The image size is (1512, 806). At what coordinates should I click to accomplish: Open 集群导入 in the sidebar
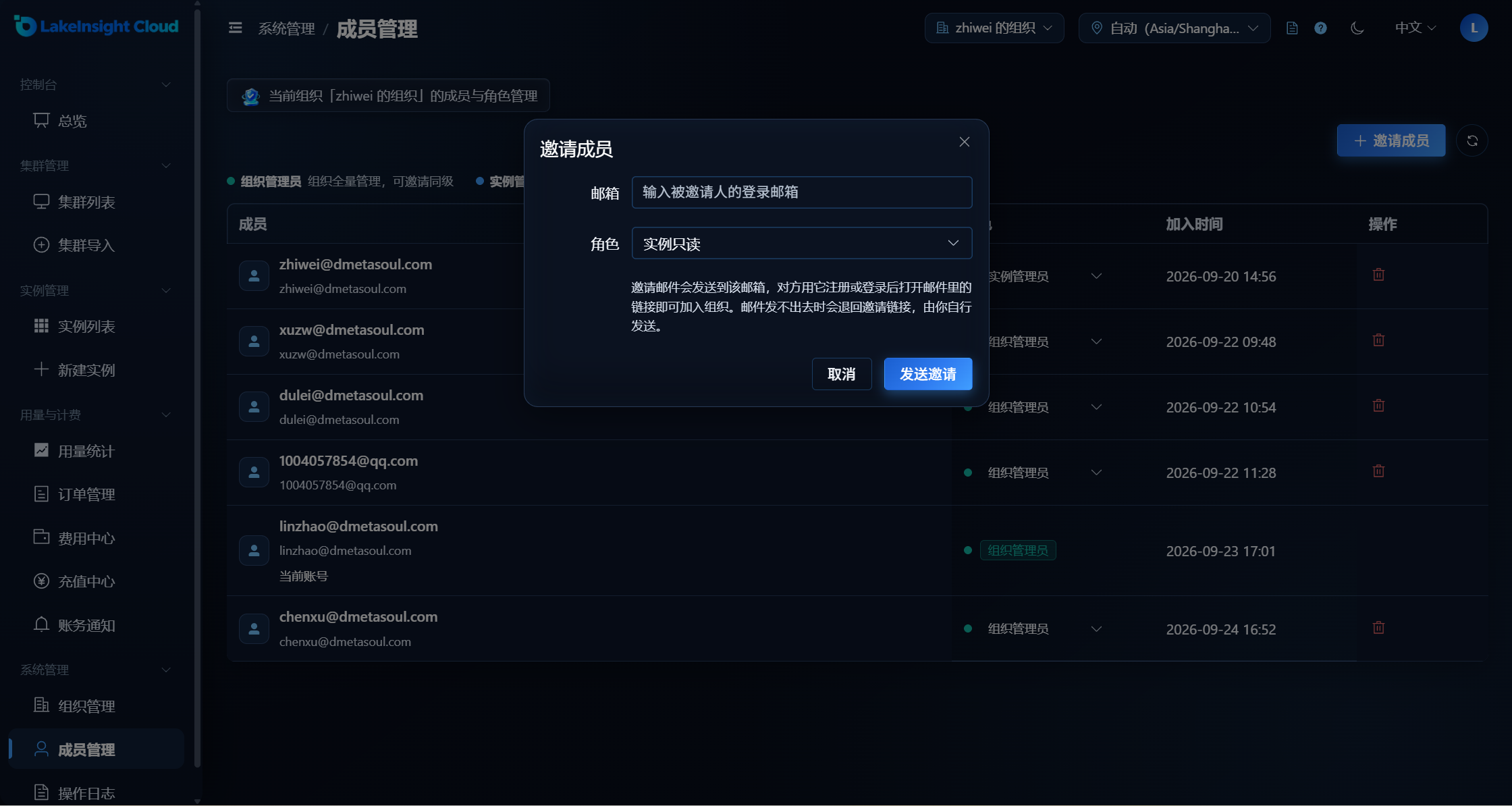point(96,245)
